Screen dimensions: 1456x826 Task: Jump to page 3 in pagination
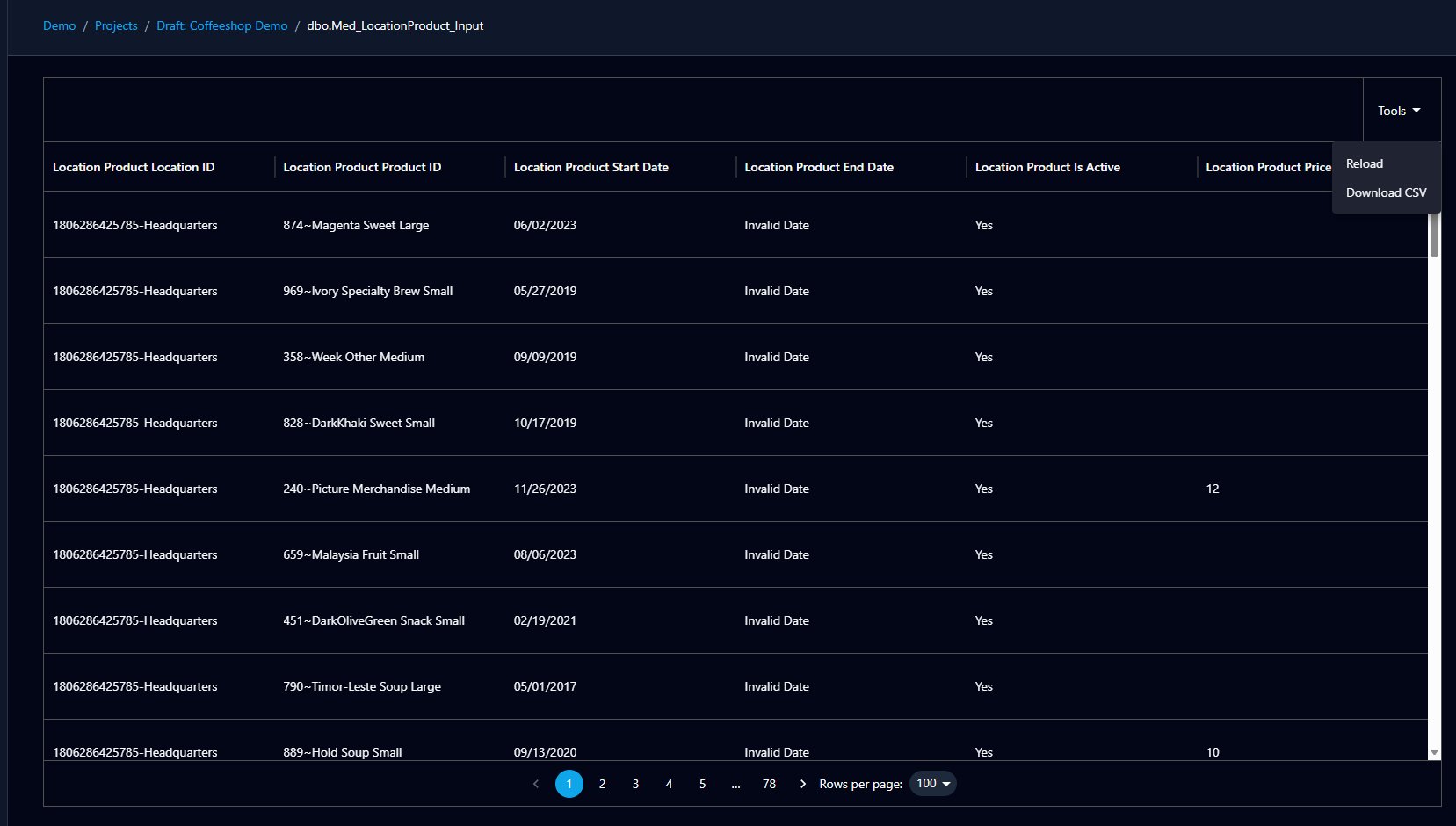coord(635,784)
